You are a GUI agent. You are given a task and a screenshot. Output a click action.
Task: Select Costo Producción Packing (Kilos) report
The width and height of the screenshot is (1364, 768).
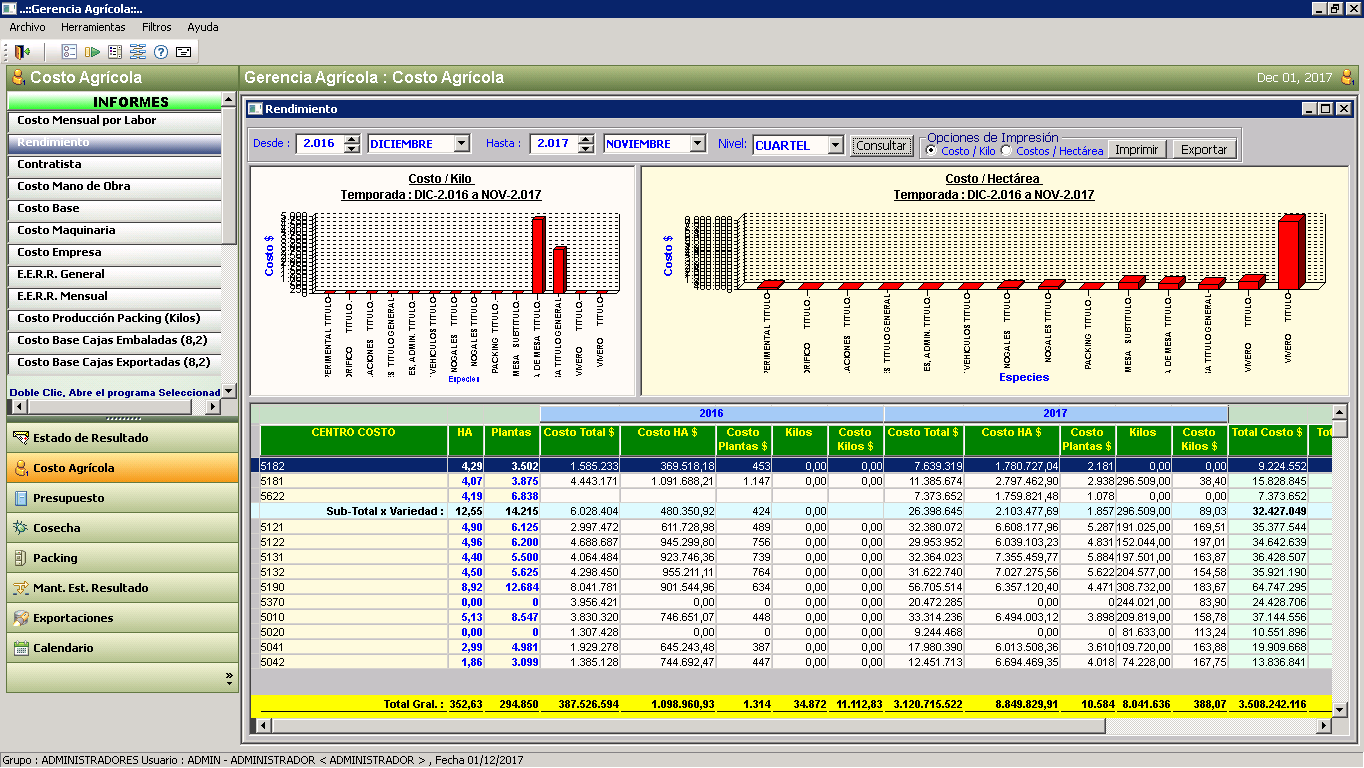click(x=114, y=319)
